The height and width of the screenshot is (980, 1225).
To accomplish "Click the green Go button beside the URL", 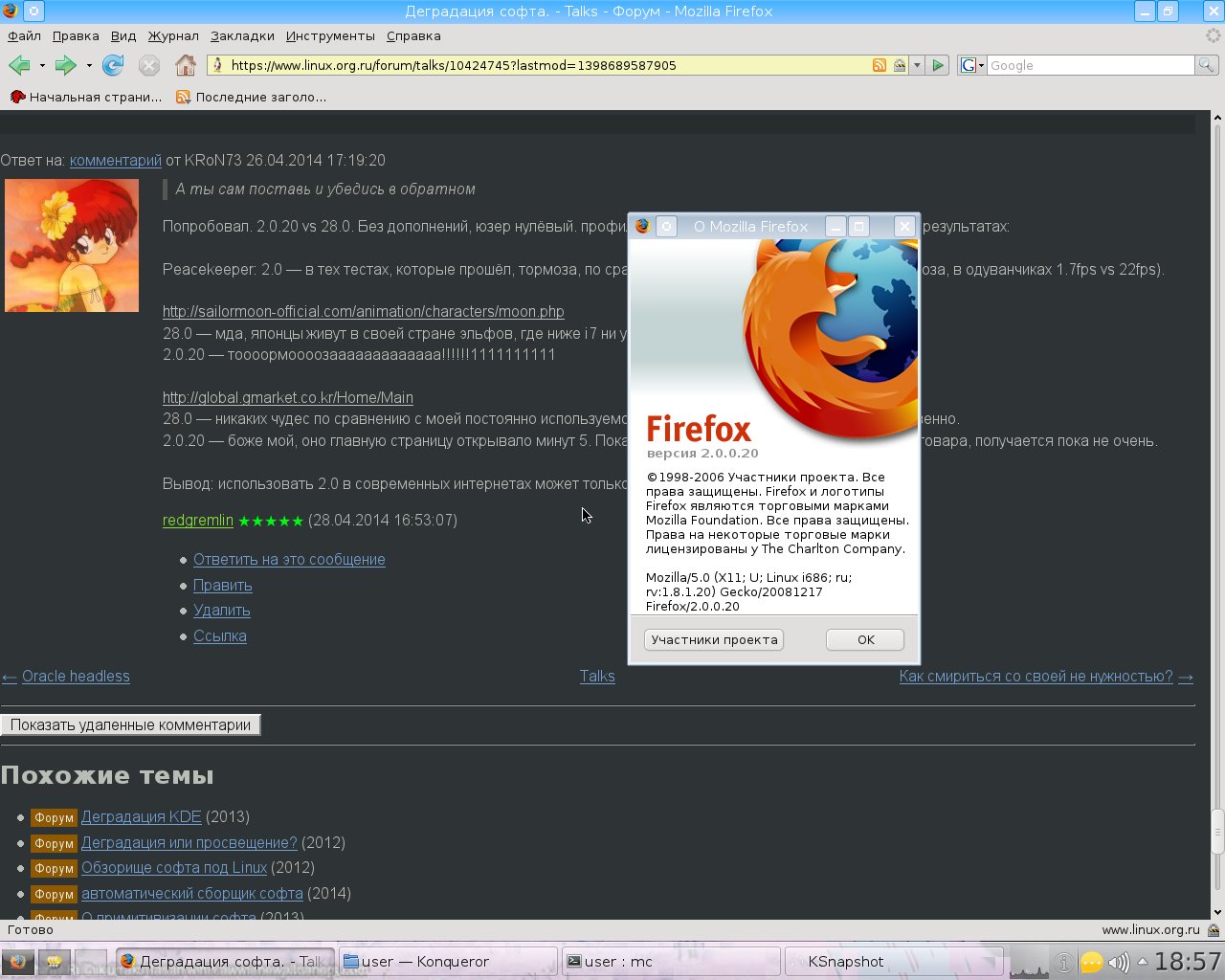I will coord(938,65).
